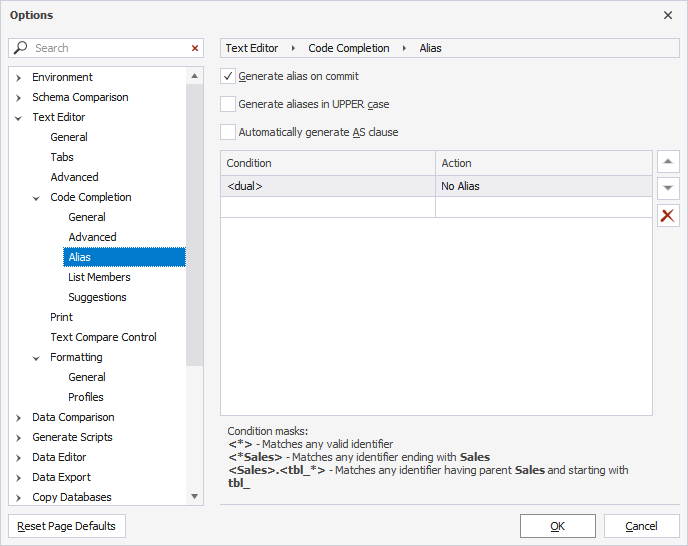Viewport: 688px width, 546px height.
Task: Move the condition row up
Action: coord(668,162)
